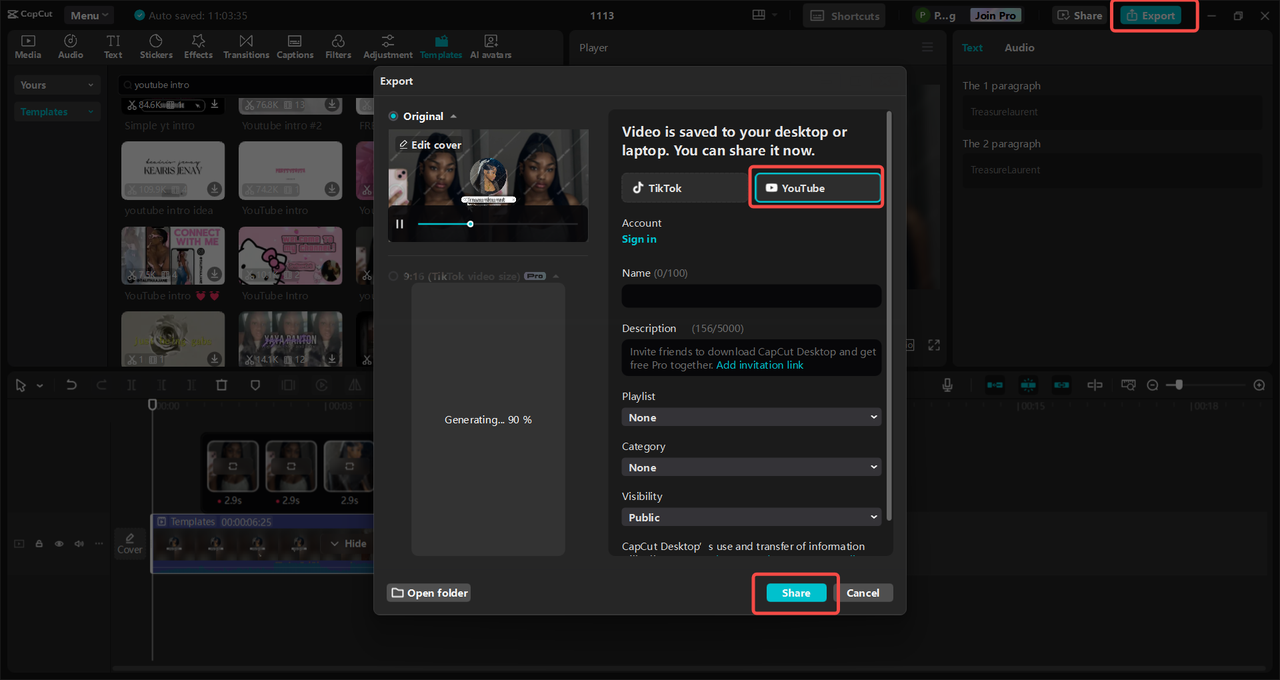
Task: Click the player fullscreen icon
Action: (x=934, y=345)
